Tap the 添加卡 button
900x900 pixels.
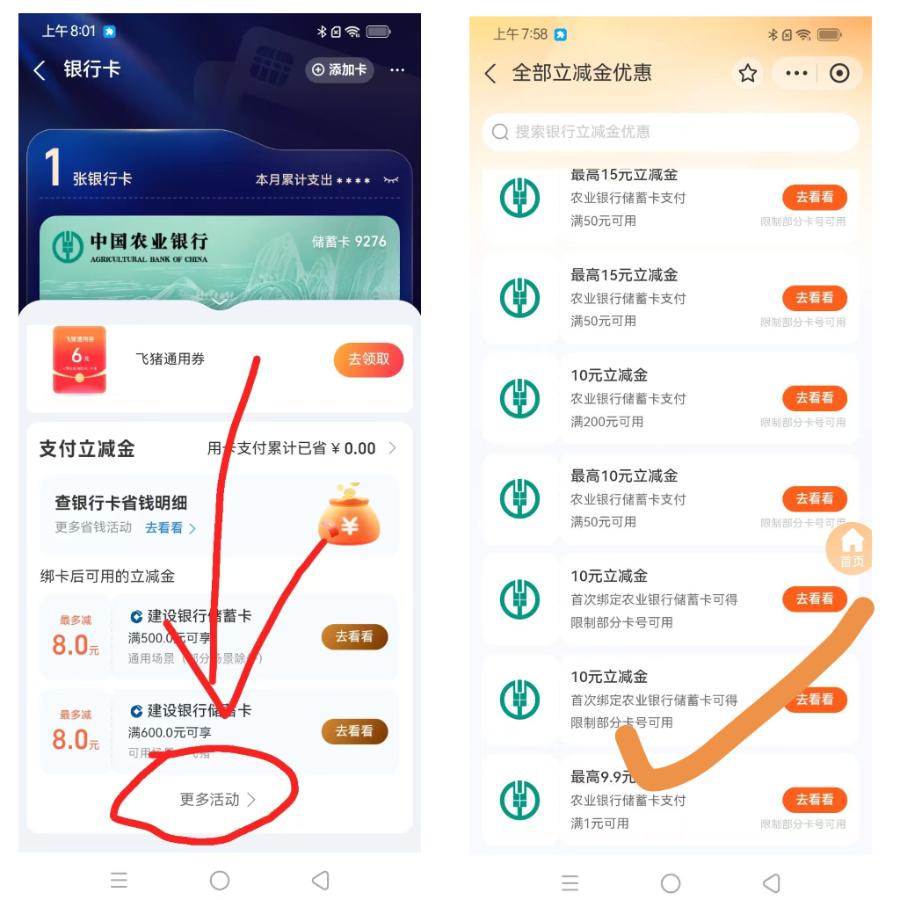(339, 70)
